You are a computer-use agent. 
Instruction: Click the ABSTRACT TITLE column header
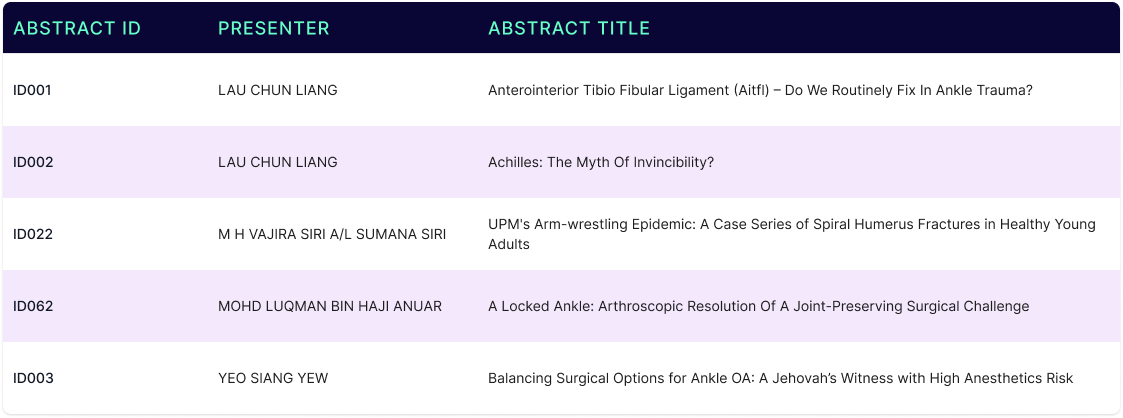[x=569, y=29]
